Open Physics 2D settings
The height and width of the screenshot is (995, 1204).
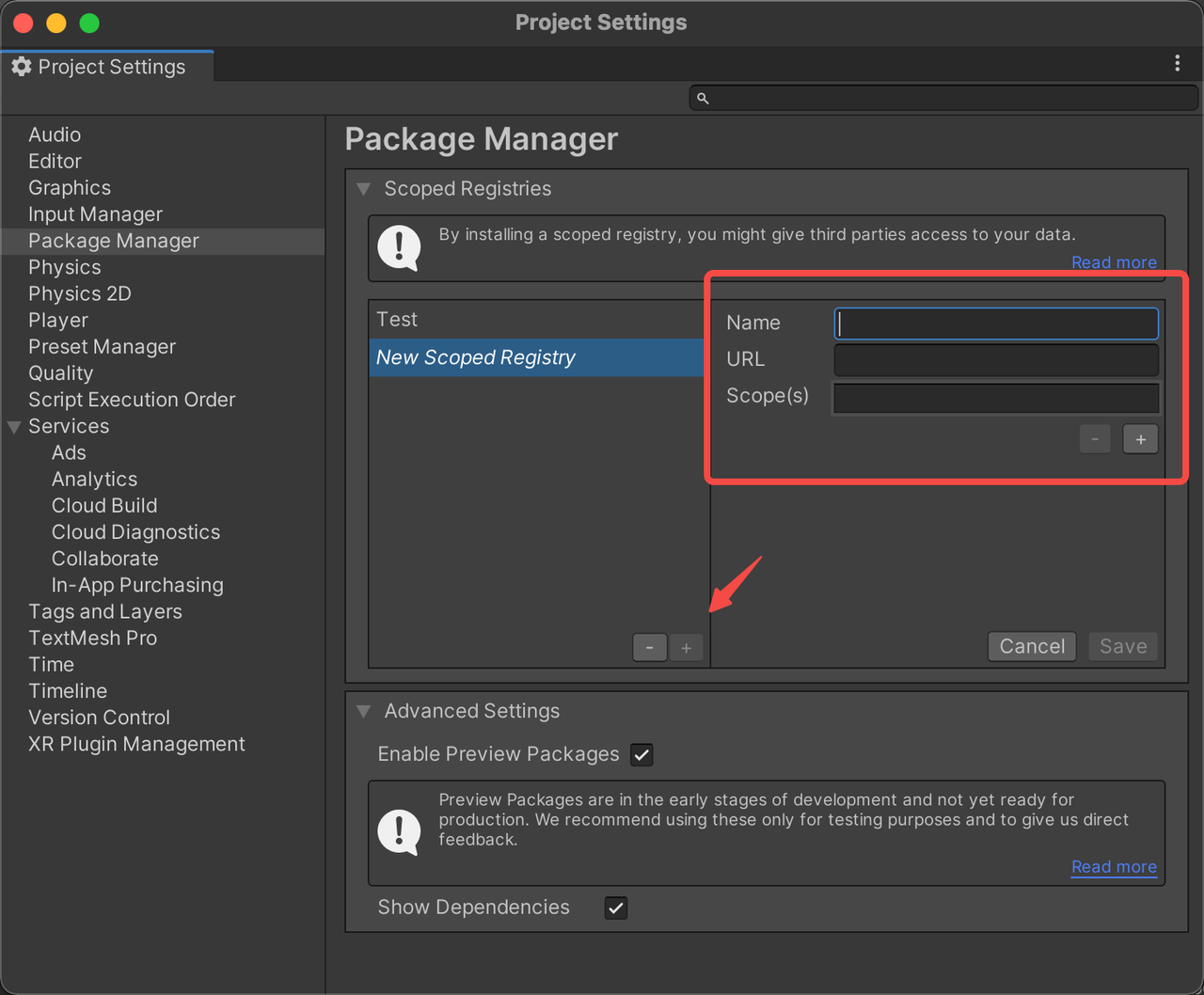point(80,293)
